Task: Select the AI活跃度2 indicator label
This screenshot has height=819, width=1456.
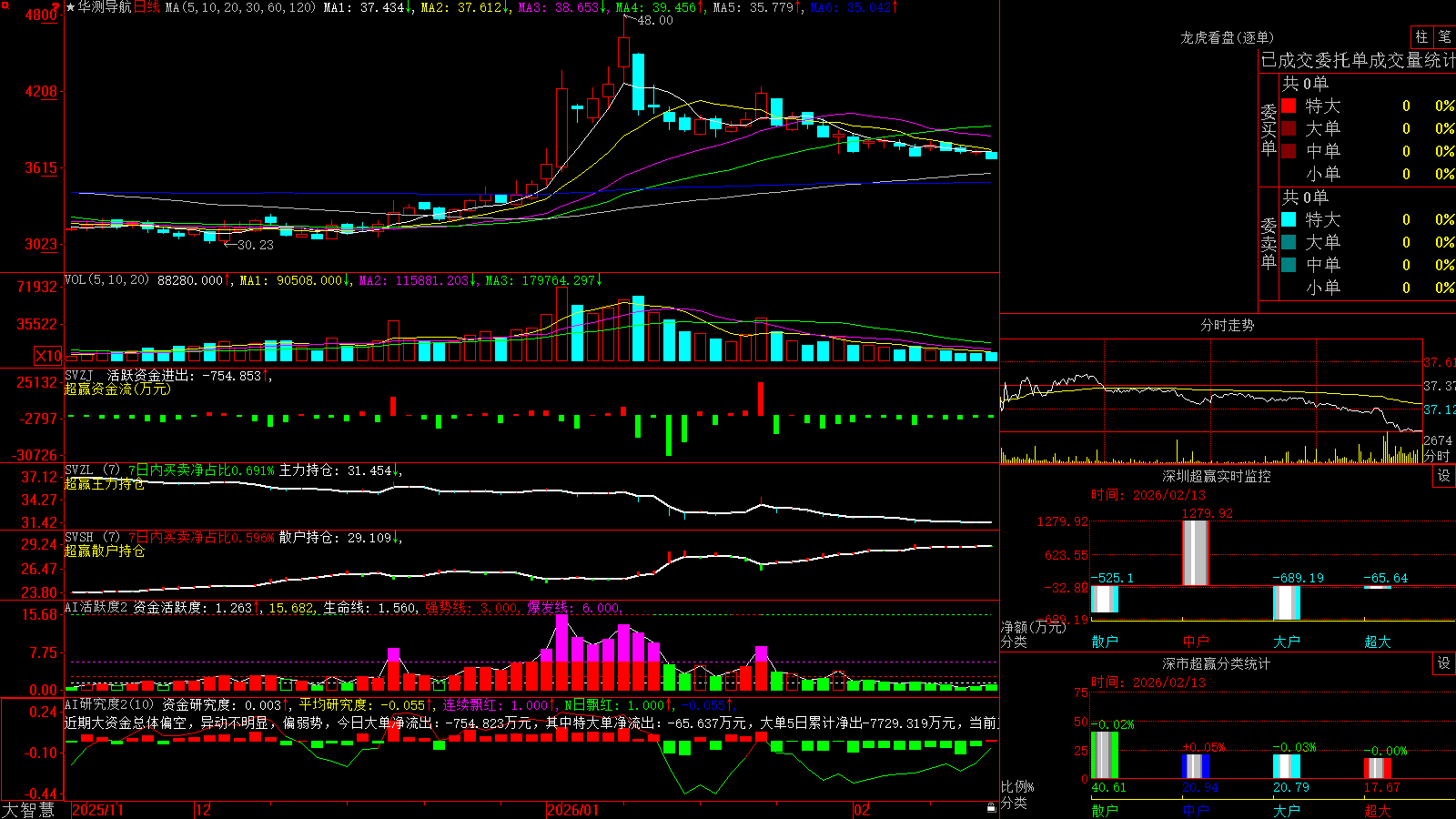Action: (96, 607)
